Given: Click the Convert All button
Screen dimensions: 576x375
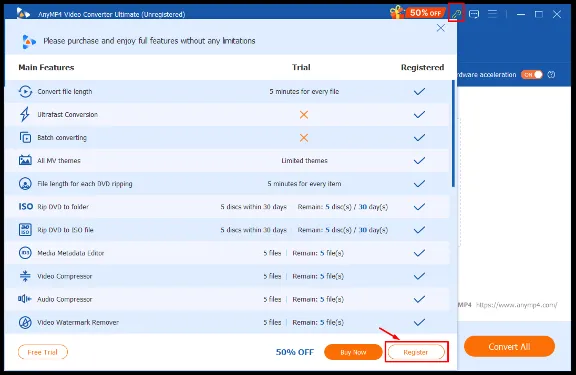Looking at the screenshot, I should tap(509, 346).
